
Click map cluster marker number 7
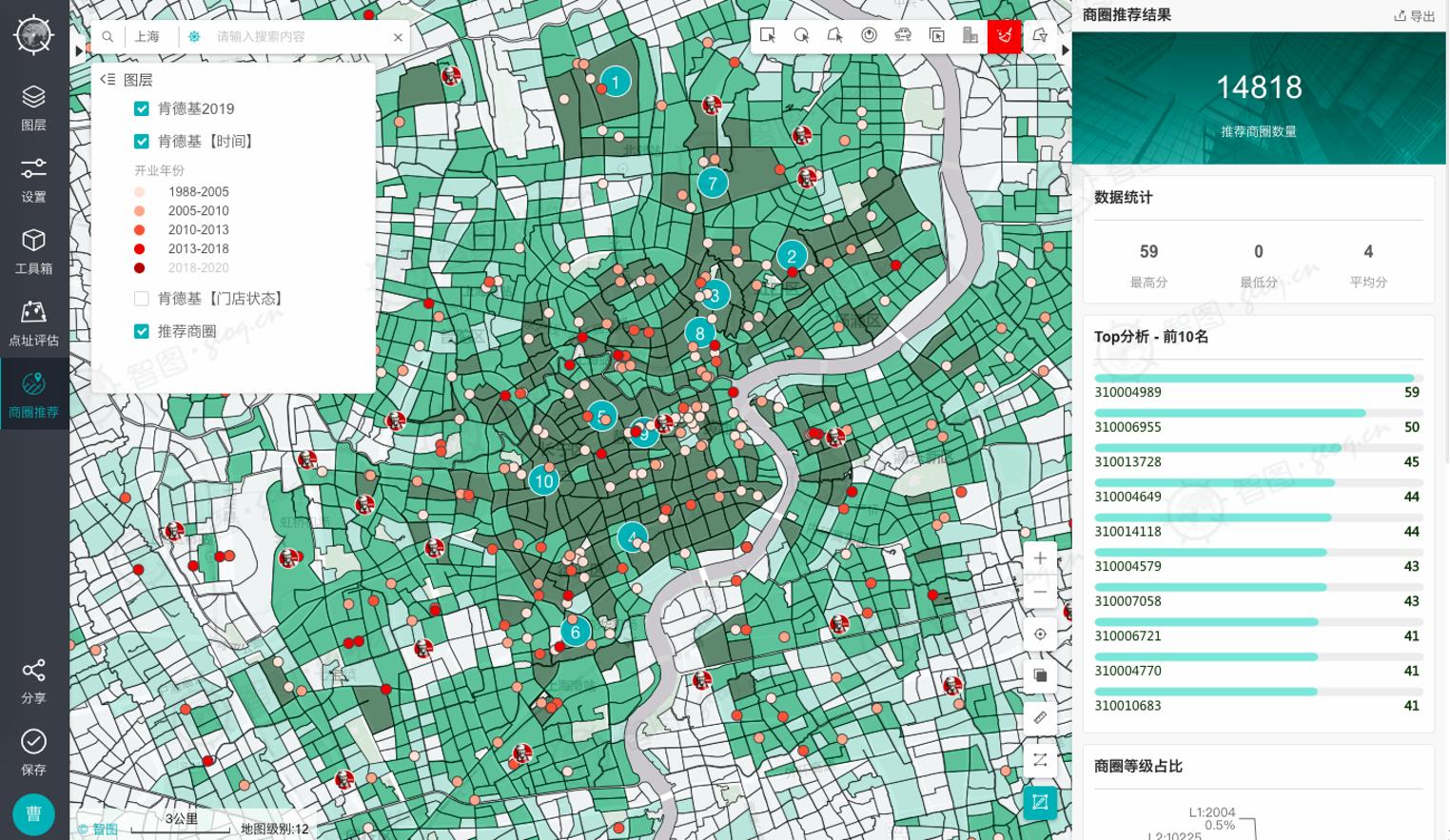[713, 183]
